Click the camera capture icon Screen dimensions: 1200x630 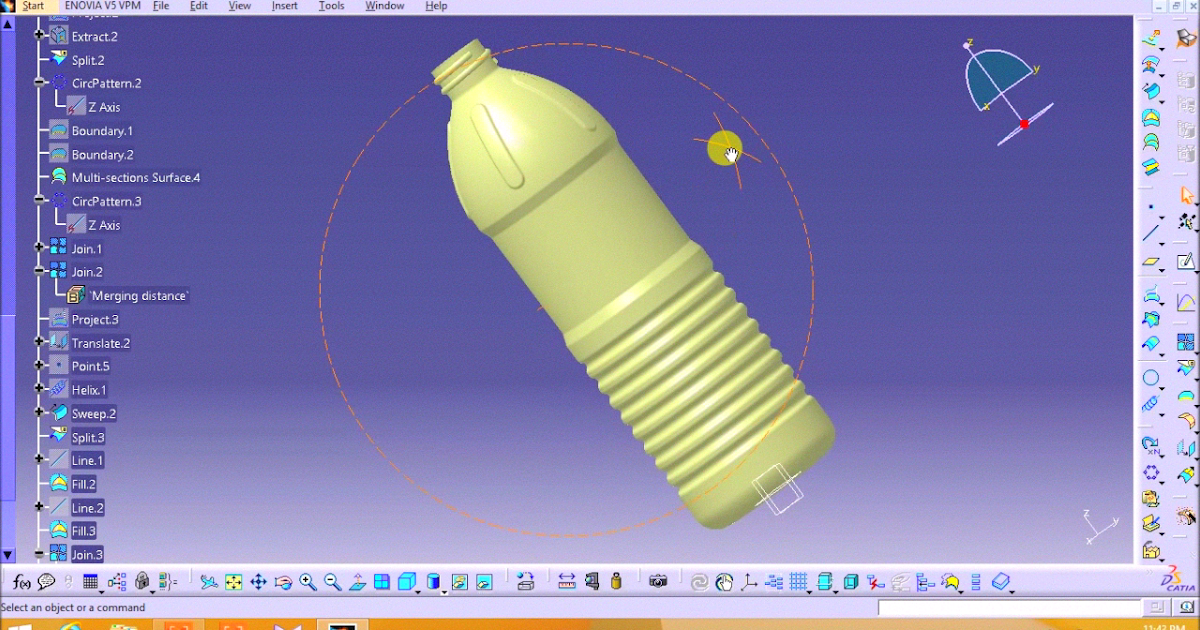point(657,580)
